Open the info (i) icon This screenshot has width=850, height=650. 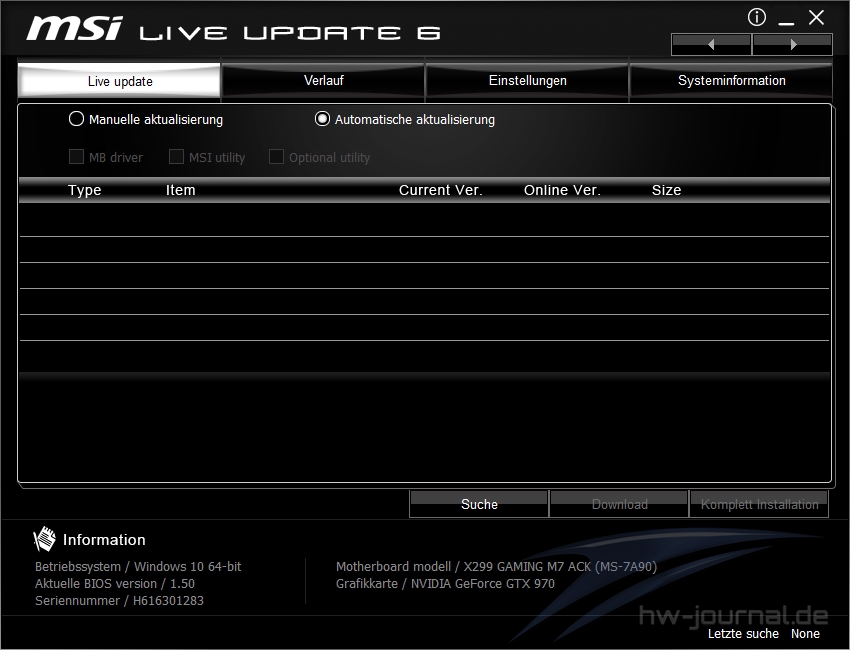pos(757,17)
